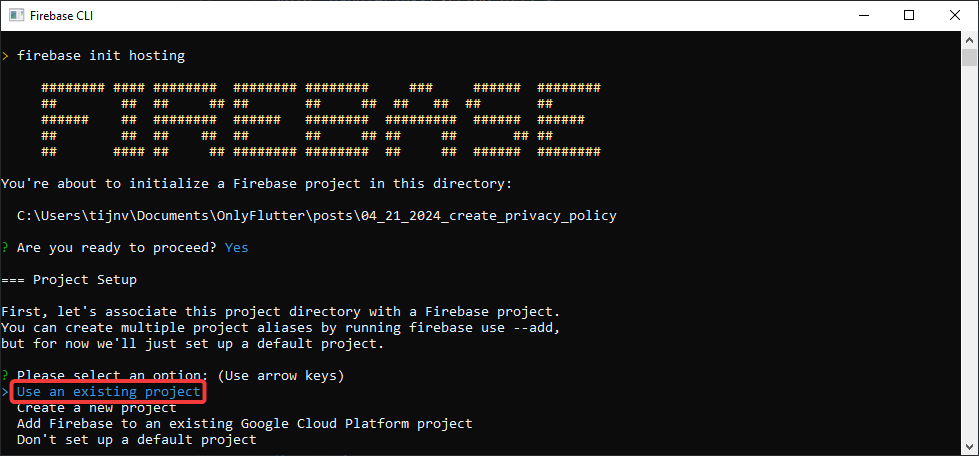Viewport: 979px width, 456px height.
Task: Click the 'Firebase CLI' title text
Action: [62, 16]
